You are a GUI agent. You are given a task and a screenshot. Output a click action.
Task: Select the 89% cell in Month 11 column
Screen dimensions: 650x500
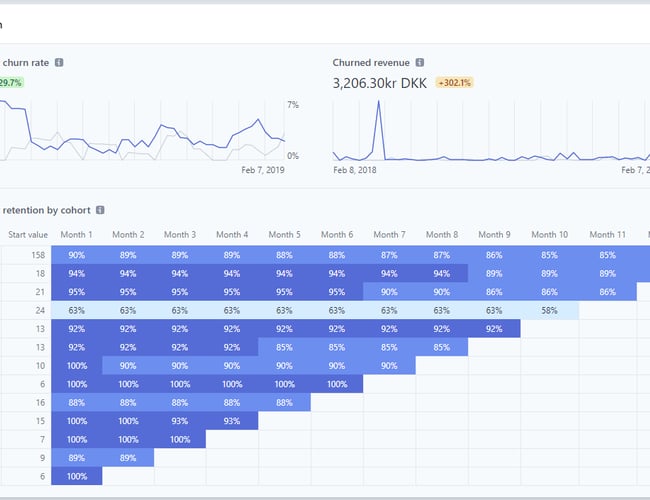pos(608,274)
